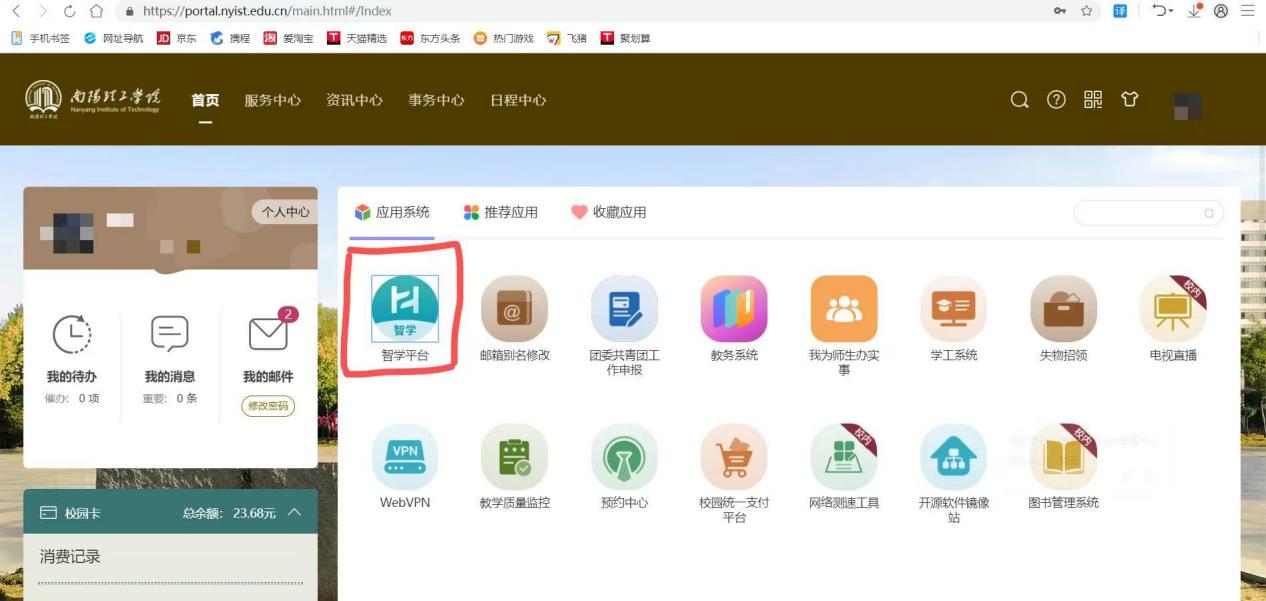The image size is (1266, 601).
Task: Open 服务中心 in the top navigation
Action: [272, 100]
